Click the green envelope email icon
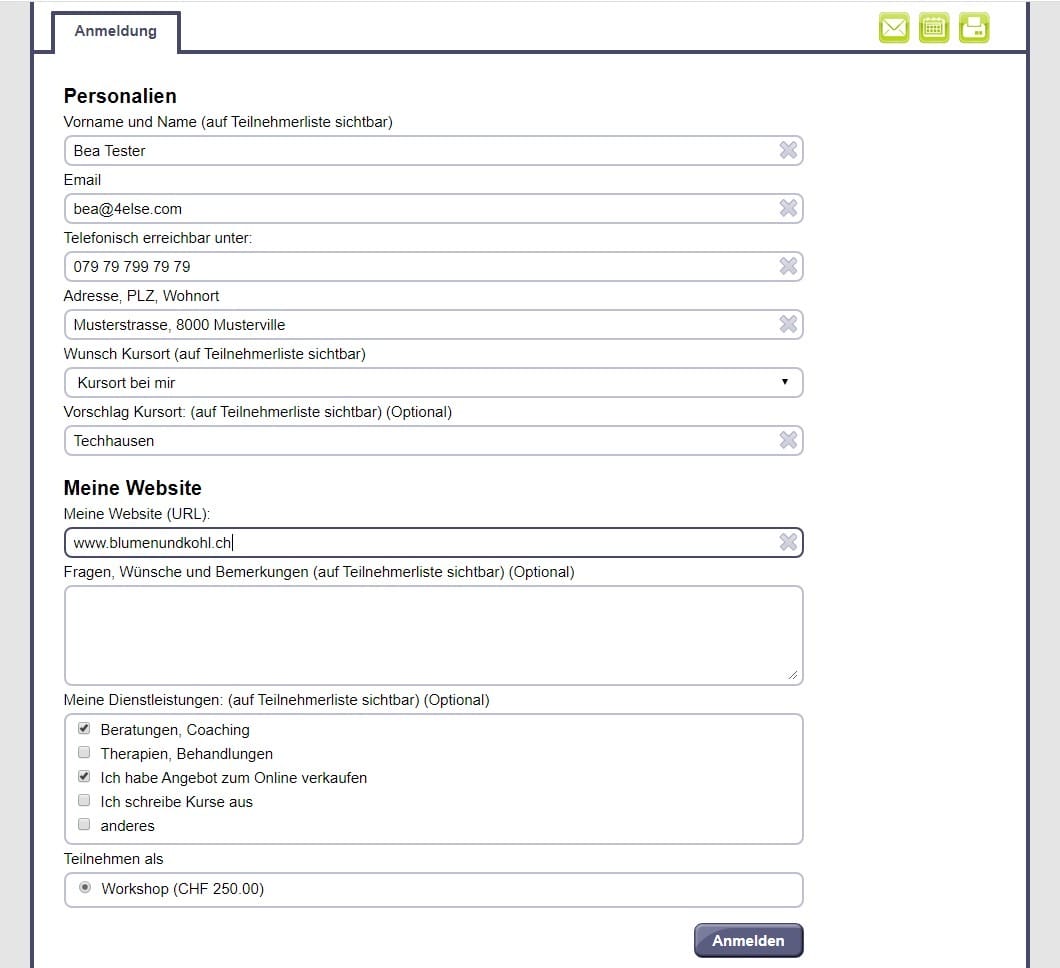The width and height of the screenshot is (1060, 968). [894, 28]
